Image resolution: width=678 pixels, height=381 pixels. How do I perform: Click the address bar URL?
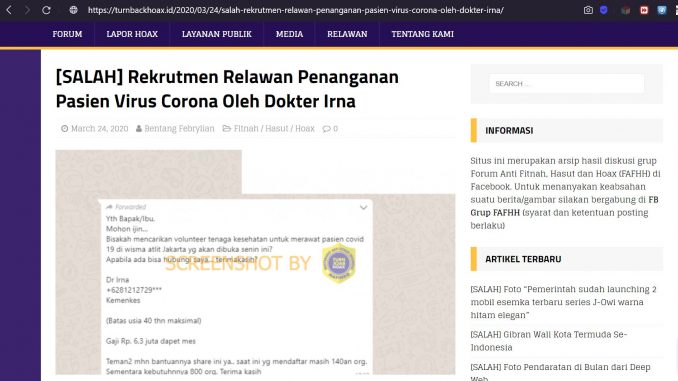(296, 10)
